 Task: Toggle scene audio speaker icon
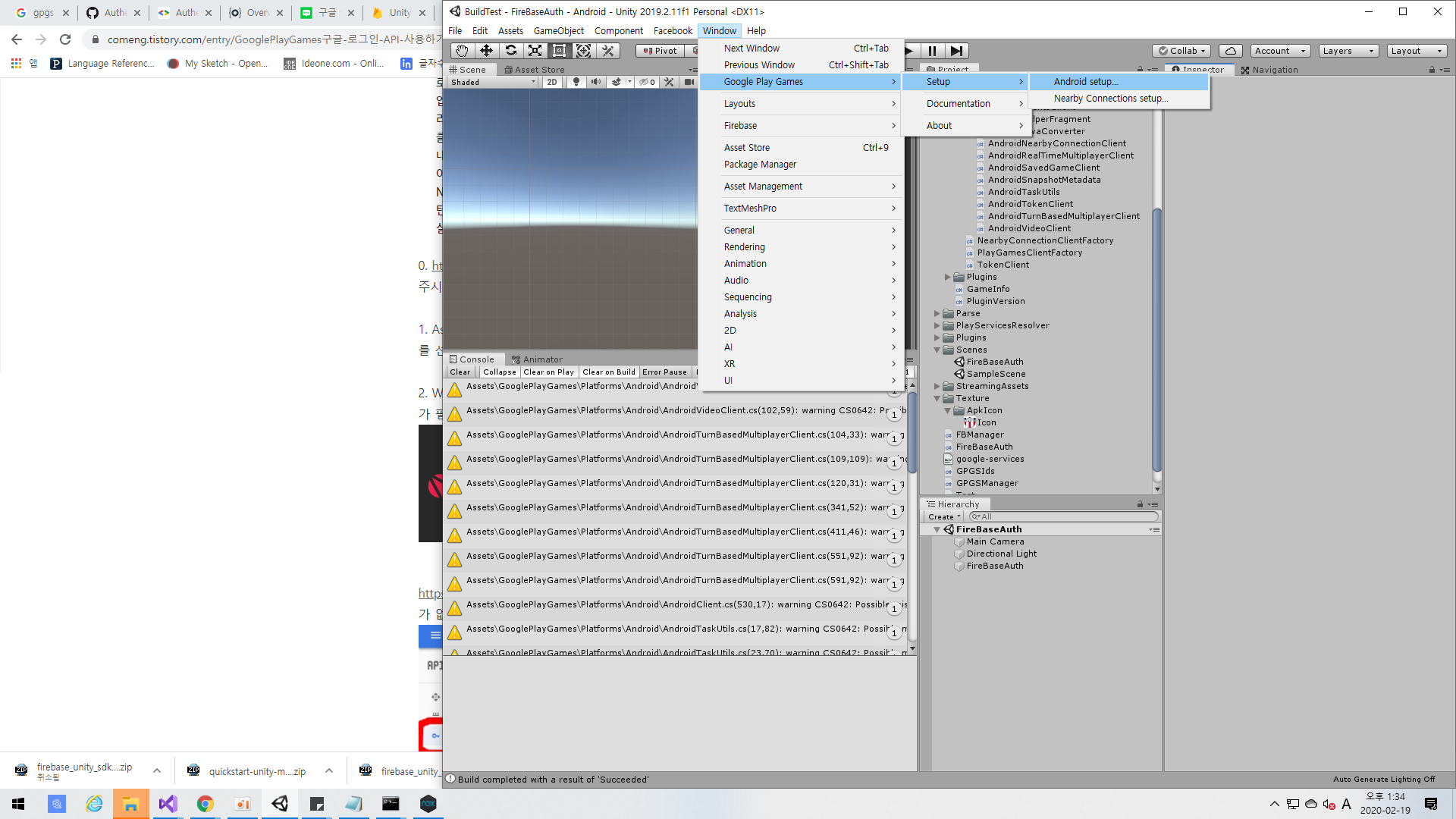point(596,82)
